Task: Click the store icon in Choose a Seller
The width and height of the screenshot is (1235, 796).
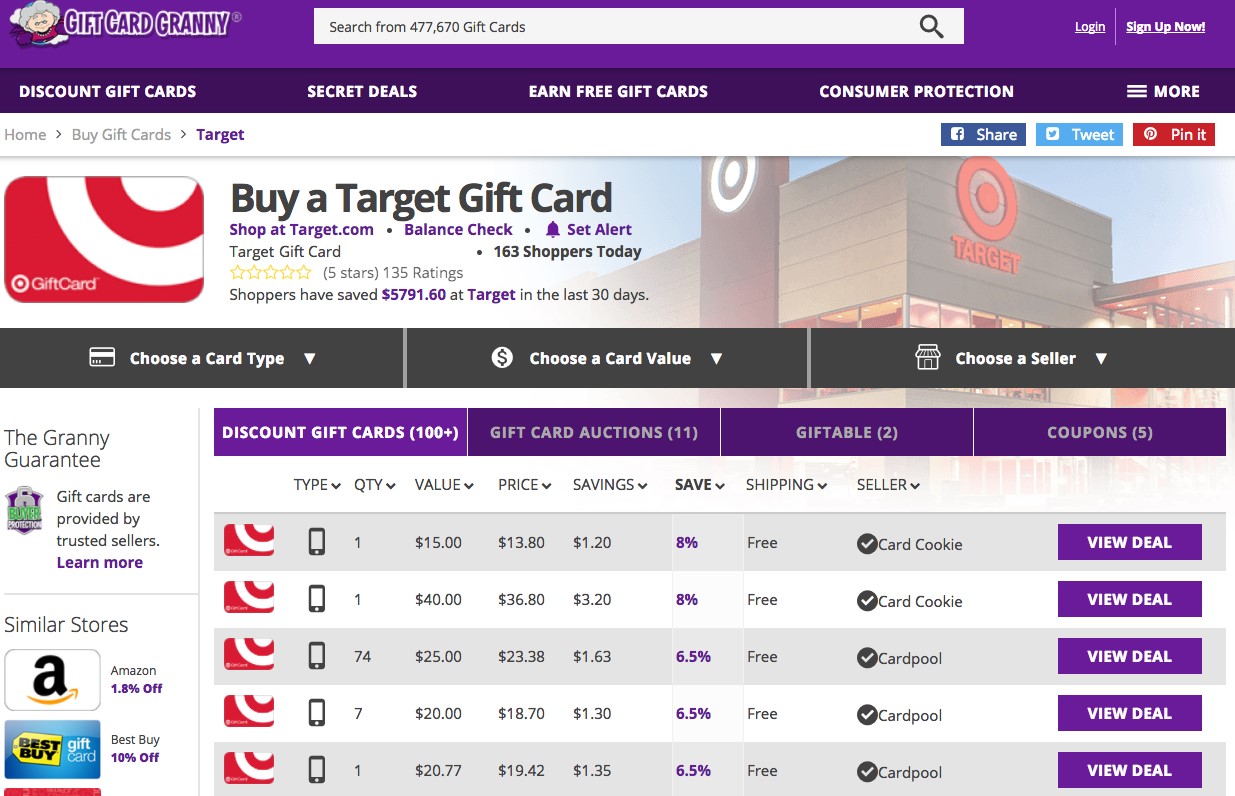Action: click(928, 357)
